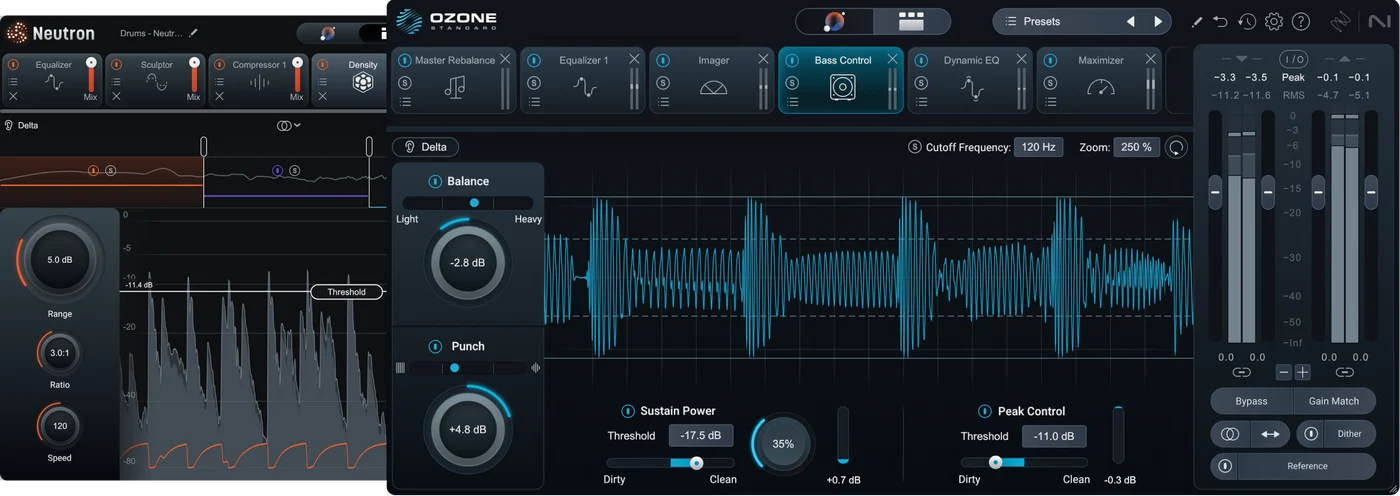
Task: Select the Equalizer 1 curve icon in Ozone
Action: (584, 88)
